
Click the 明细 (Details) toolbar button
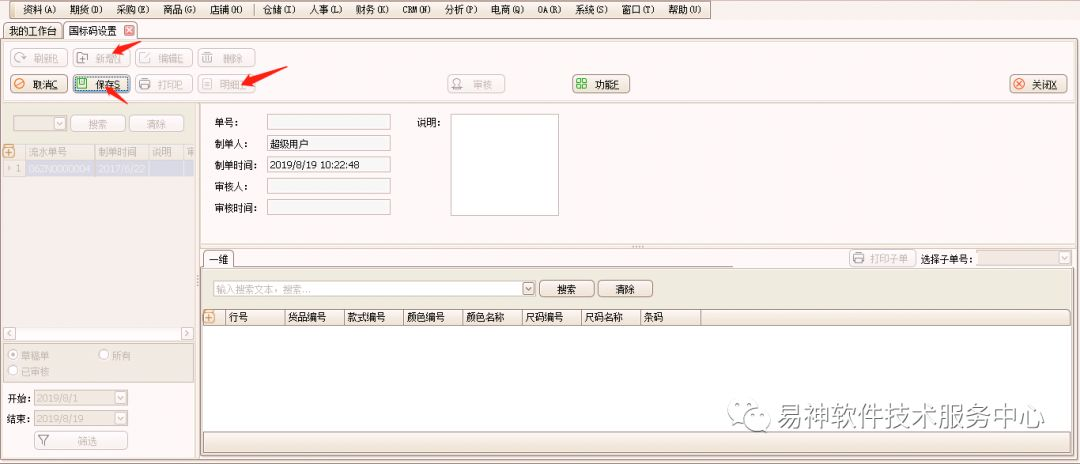pyautogui.click(x=225, y=85)
